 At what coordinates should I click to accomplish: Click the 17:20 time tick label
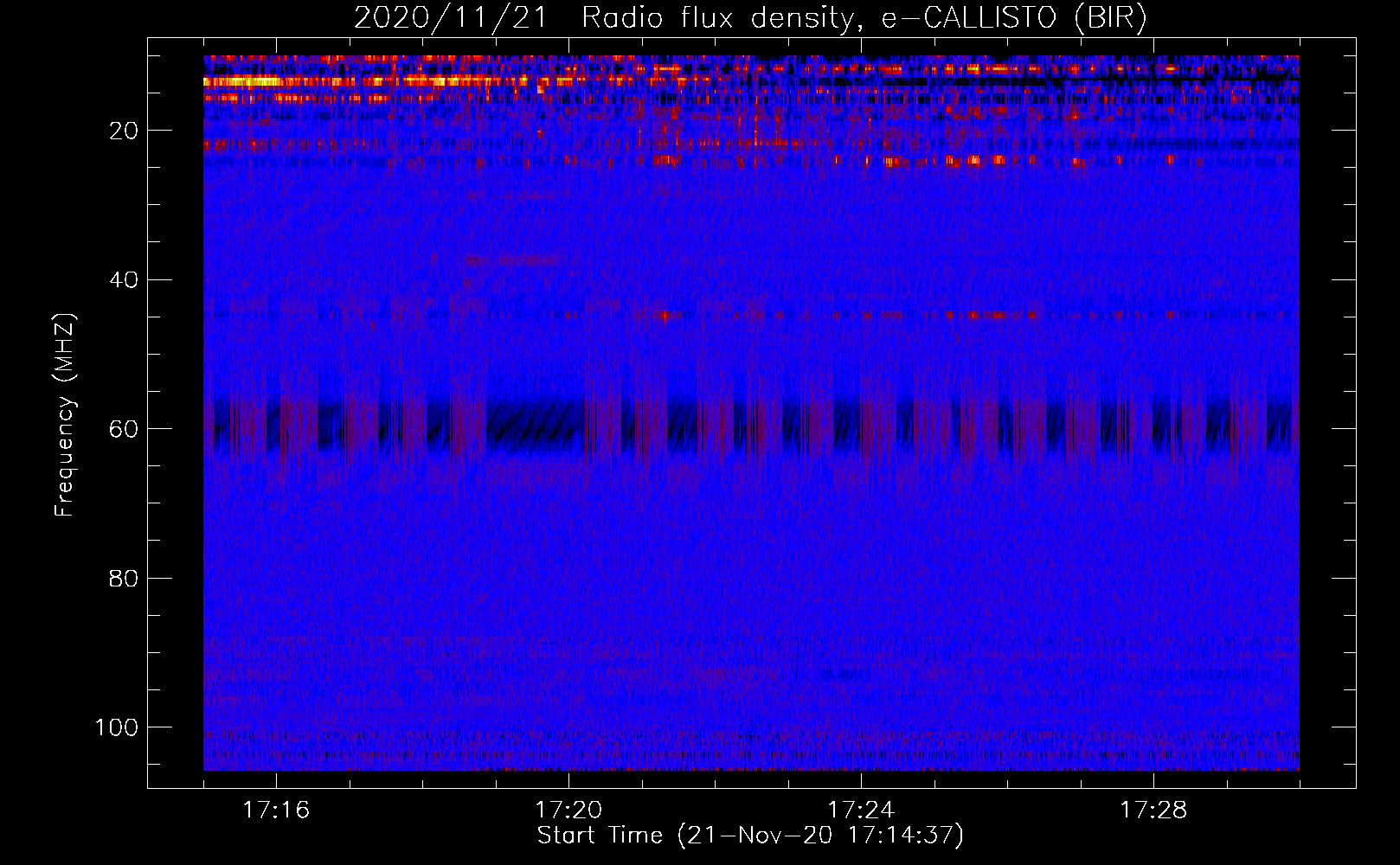[568, 811]
